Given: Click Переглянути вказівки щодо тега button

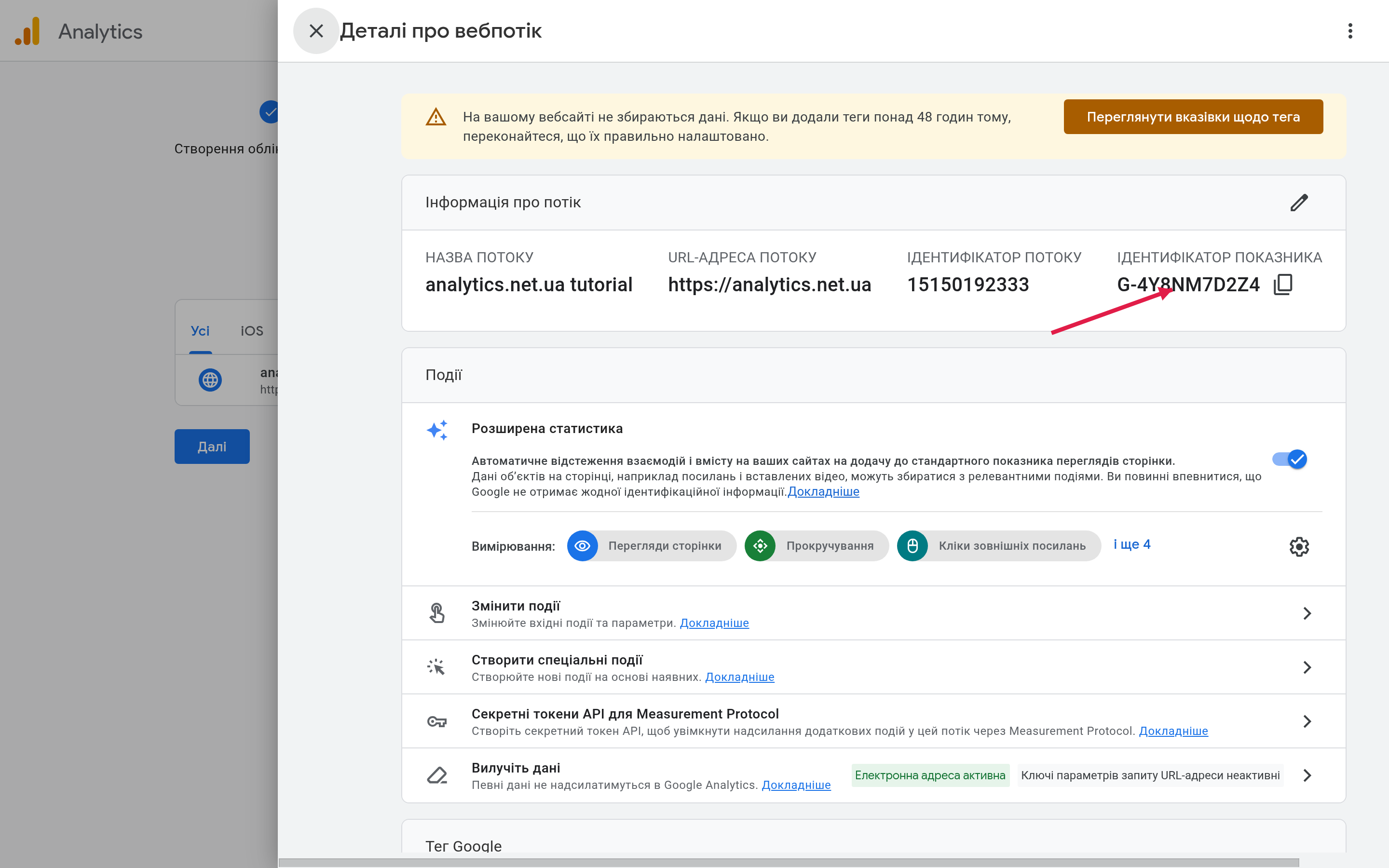Looking at the screenshot, I should click(x=1193, y=117).
